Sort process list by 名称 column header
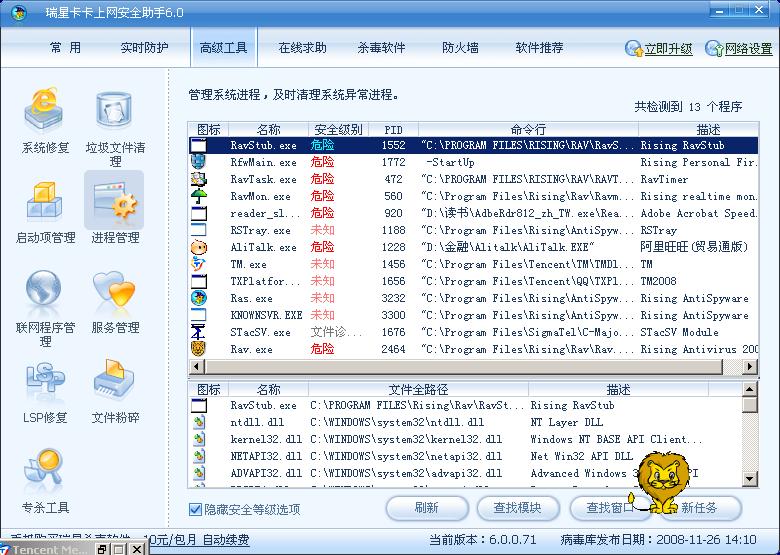780x555 pixels. pos(269,129)
